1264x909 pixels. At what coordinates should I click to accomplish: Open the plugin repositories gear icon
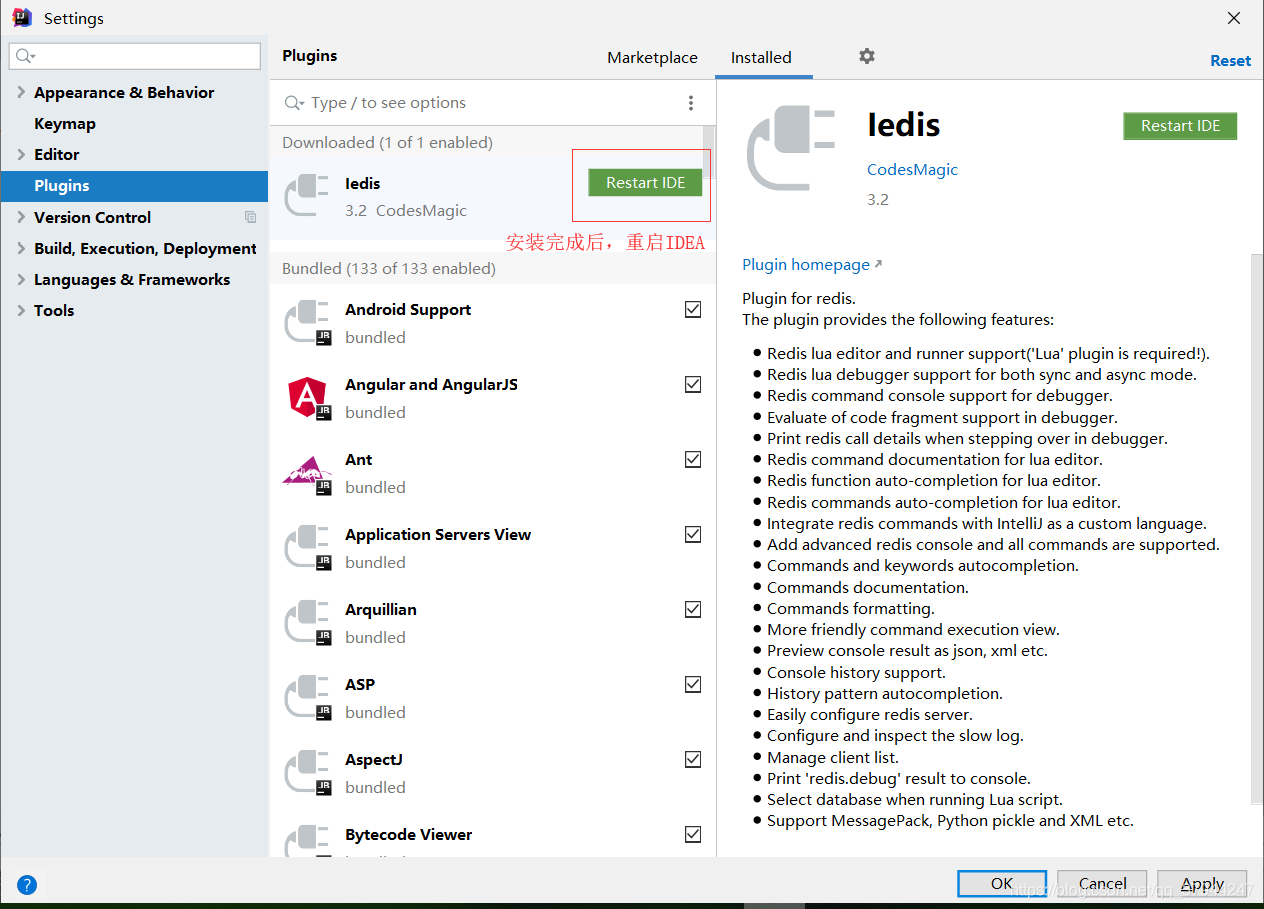coord(866,57)
